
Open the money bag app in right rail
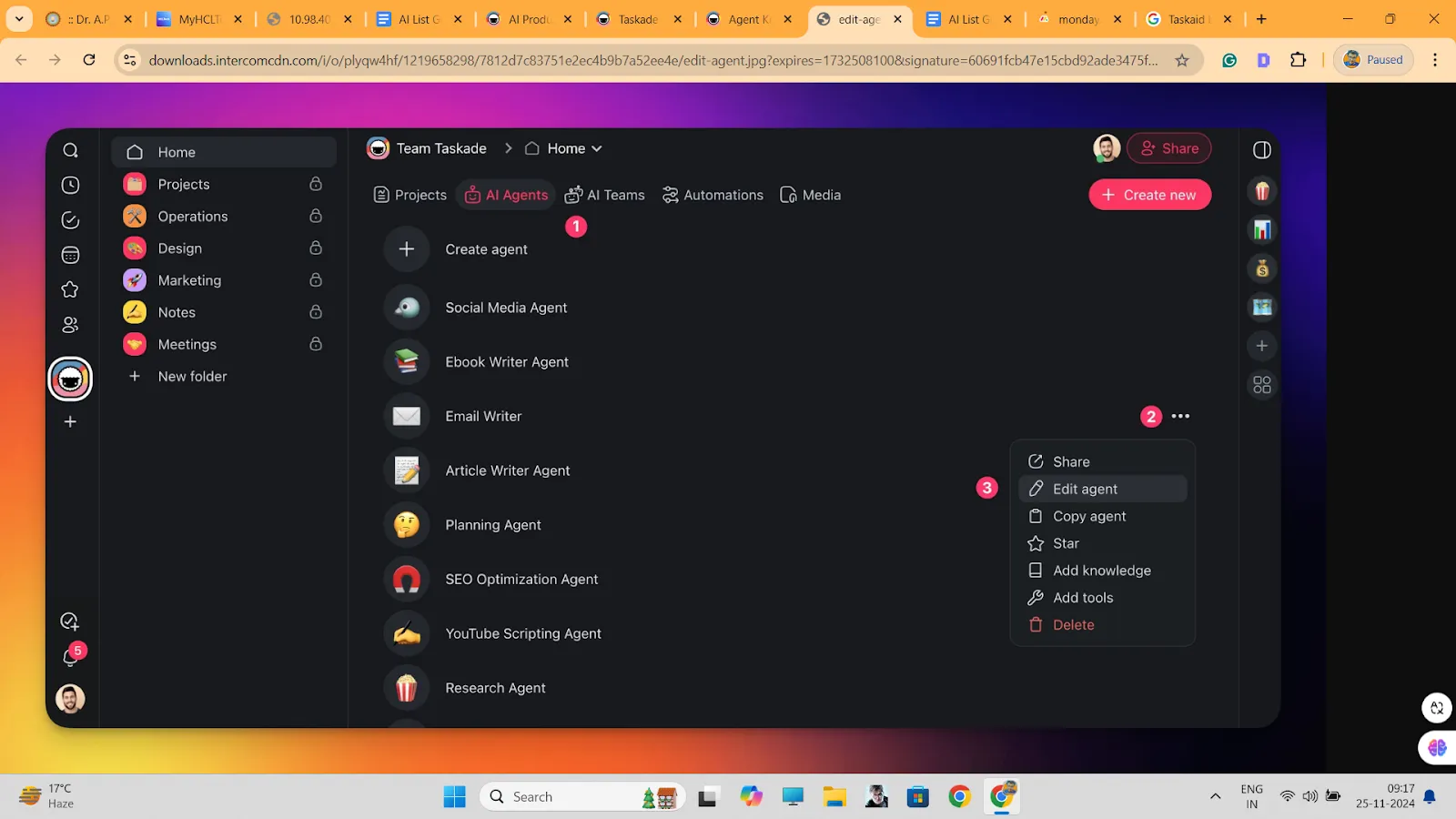pos(1262,268)
